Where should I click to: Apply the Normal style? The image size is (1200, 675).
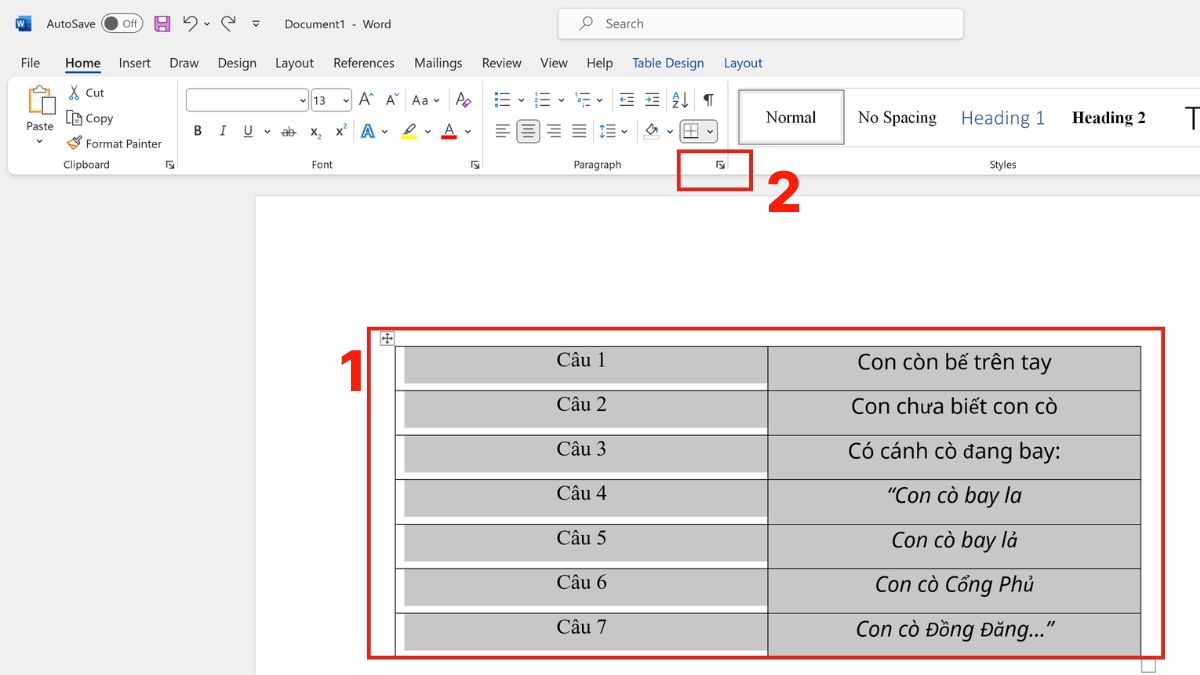click(x=791, y=117)
